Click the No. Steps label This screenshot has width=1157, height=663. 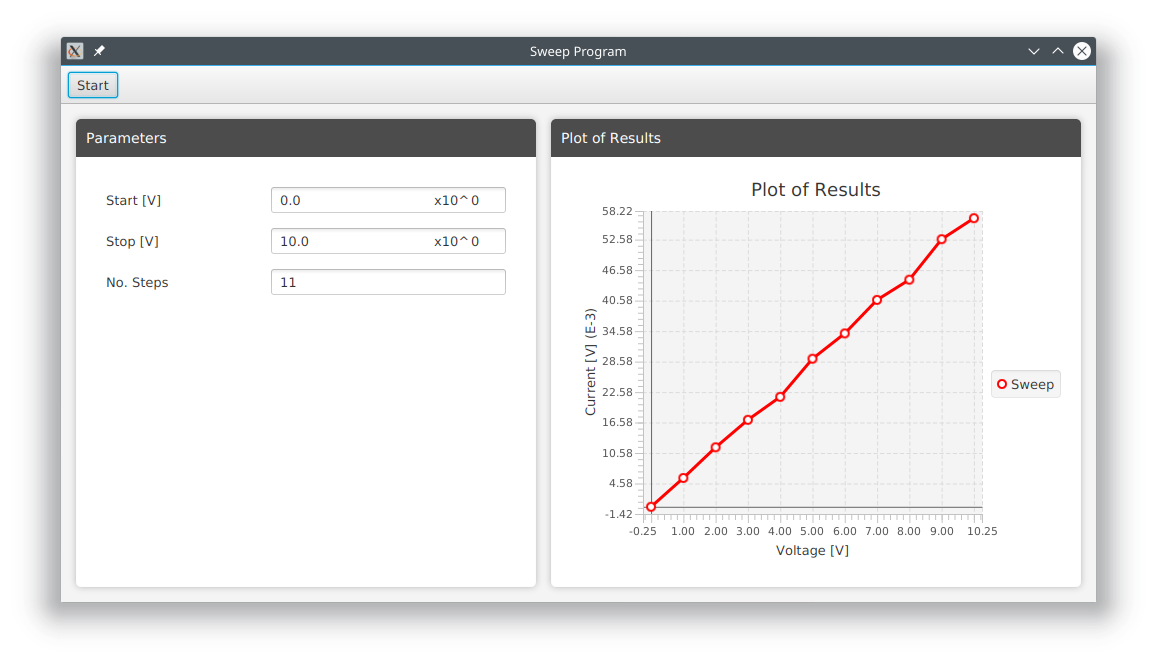pos(137,282)
